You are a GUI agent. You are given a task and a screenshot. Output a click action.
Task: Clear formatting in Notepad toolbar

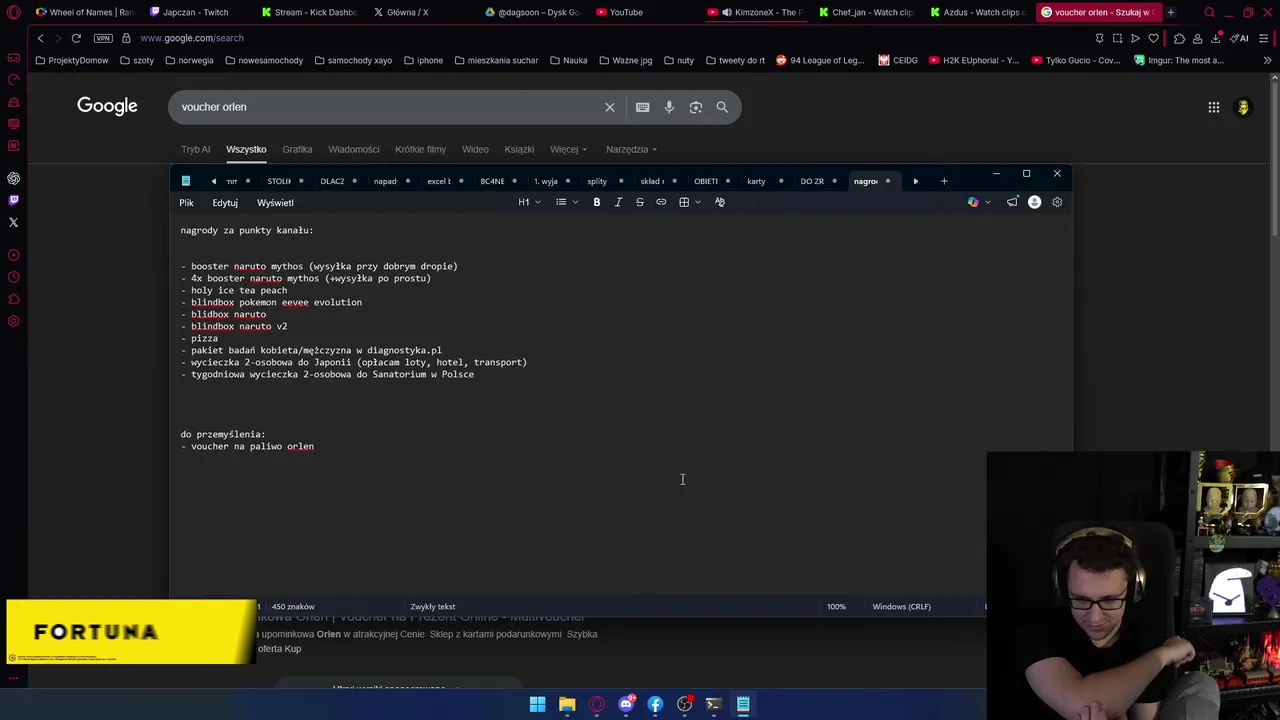pos(719,202)
